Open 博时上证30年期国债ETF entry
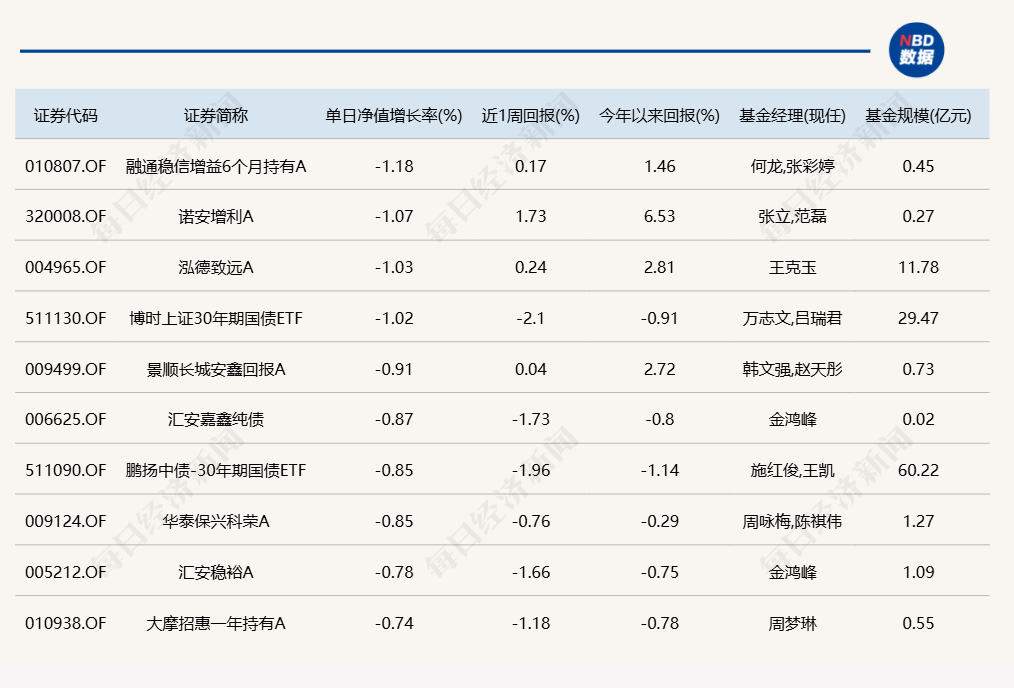This screenshot has height=688, width=1014. point(216,318)
